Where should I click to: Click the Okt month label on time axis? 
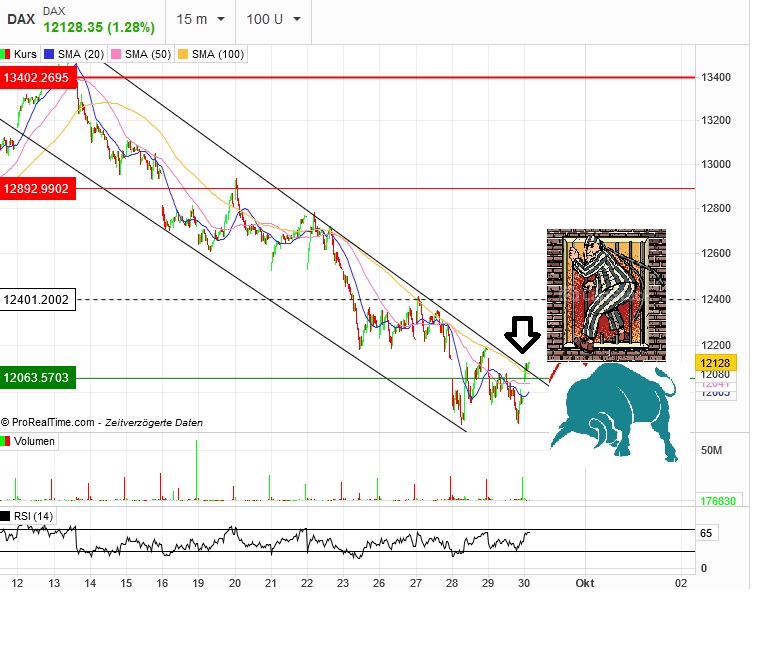[x=585, y=583]
